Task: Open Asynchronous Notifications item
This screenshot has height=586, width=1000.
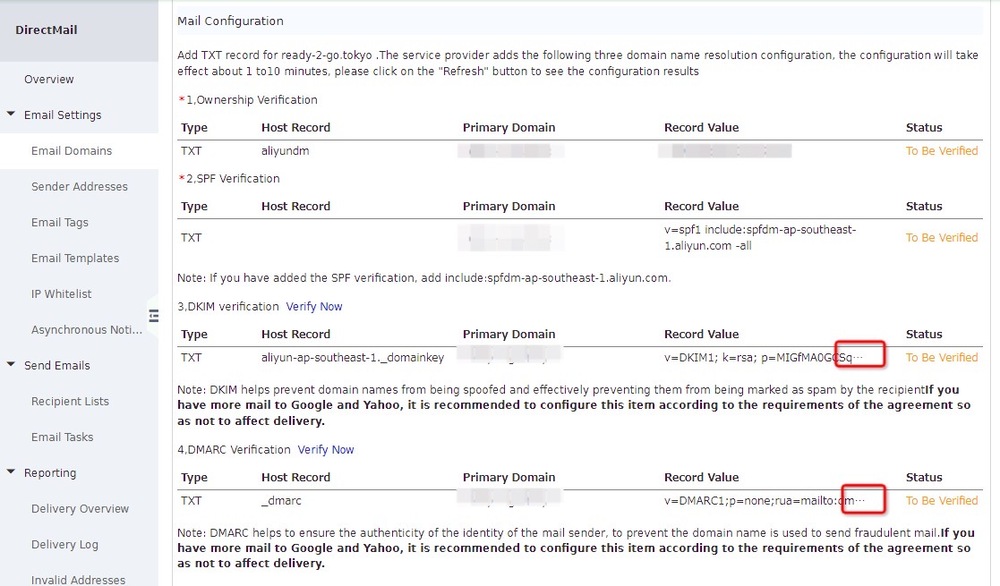Action: pos(85,330)
